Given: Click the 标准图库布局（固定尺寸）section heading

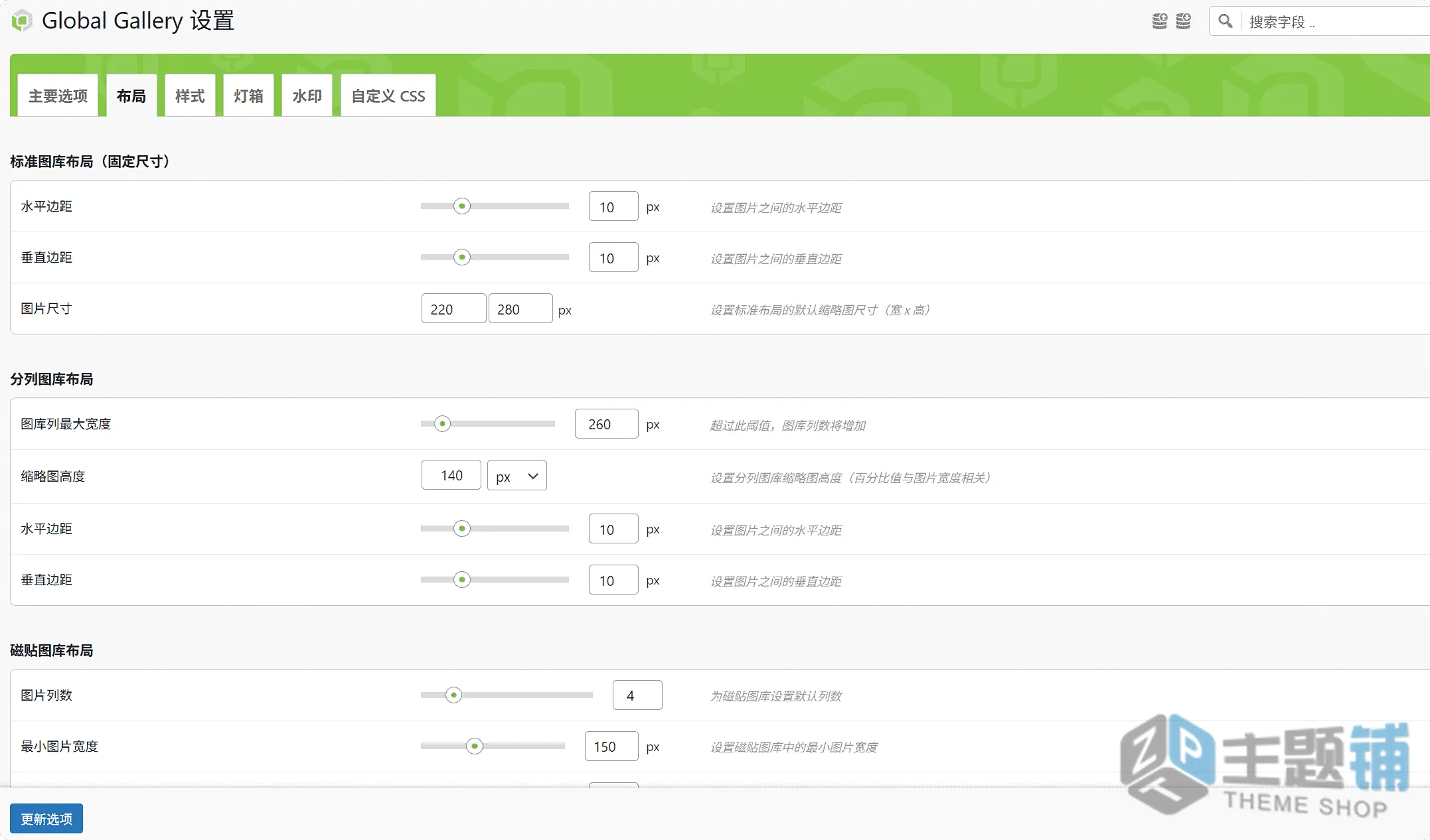Looking at the screenshot, I should point(90,161).
